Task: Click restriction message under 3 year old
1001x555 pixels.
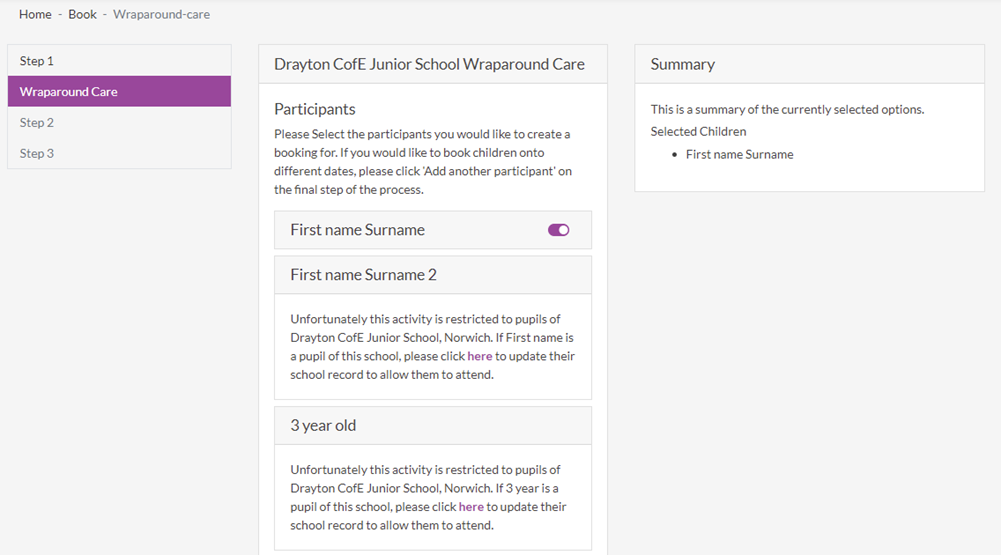Action: [428, 498]
